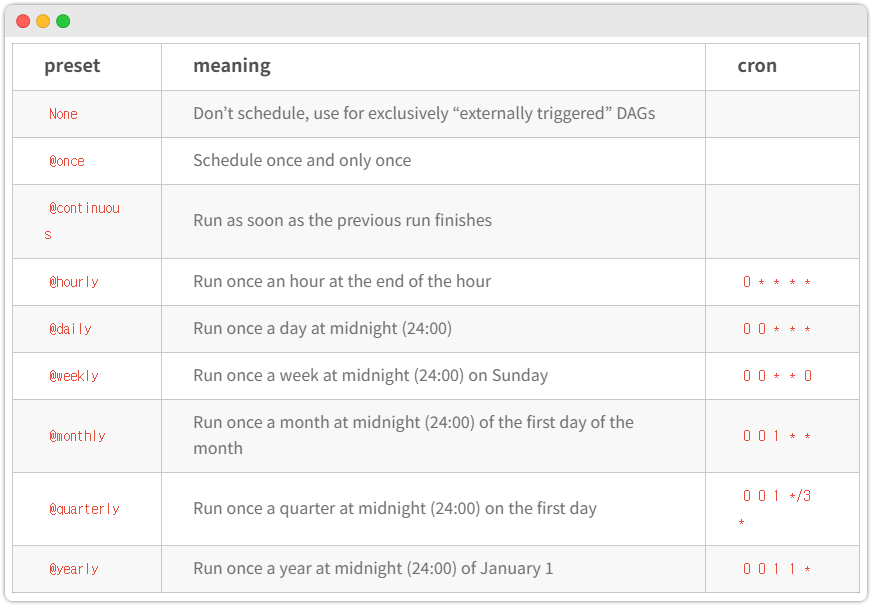Image resolution: width=872 pixels, height=606 pixels.
Task: Click the red close window button
Action: click(x=23, y=21)
